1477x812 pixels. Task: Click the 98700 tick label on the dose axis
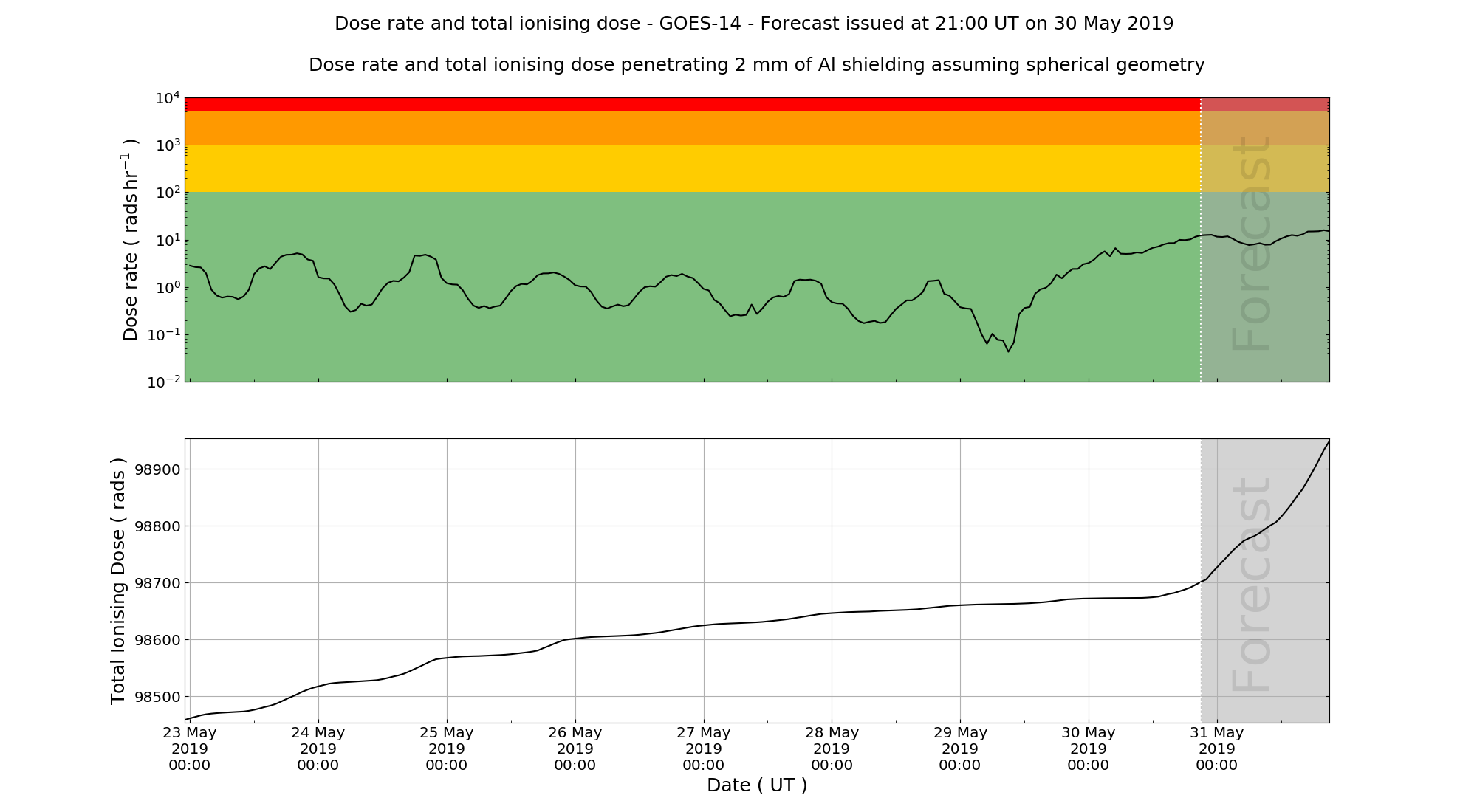pos(156,583)
